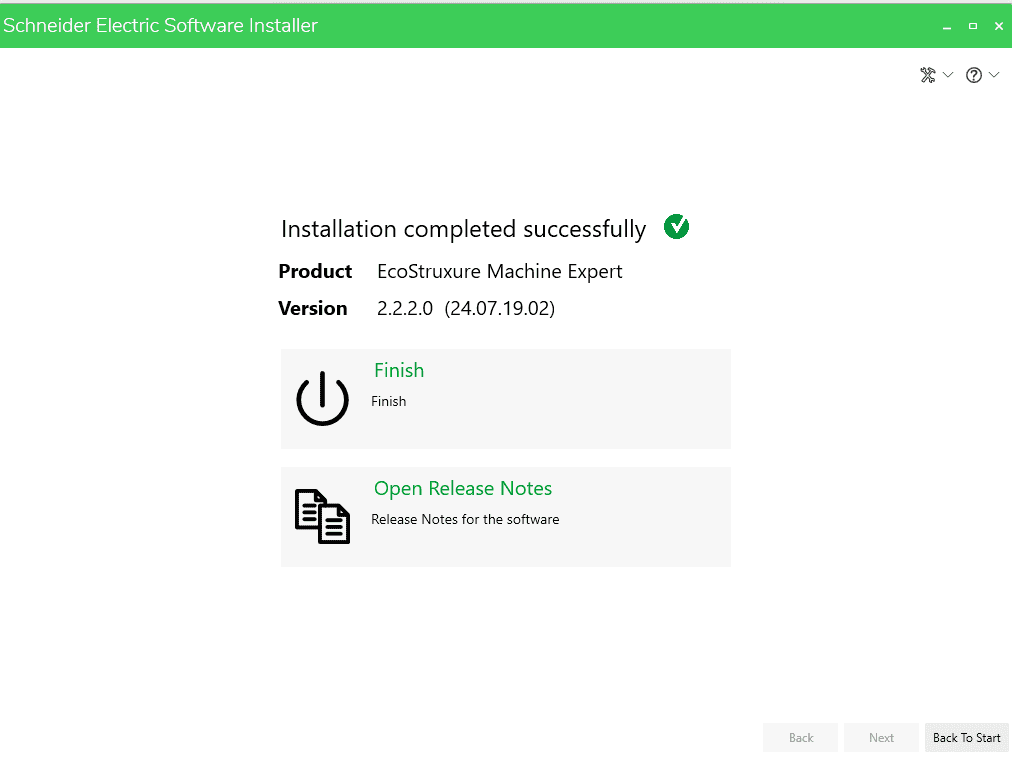The height and width of the screenshot is (767, 1012).
Task: Click 'Release Notes for the software' description
Action: click(x=465, y=519)
